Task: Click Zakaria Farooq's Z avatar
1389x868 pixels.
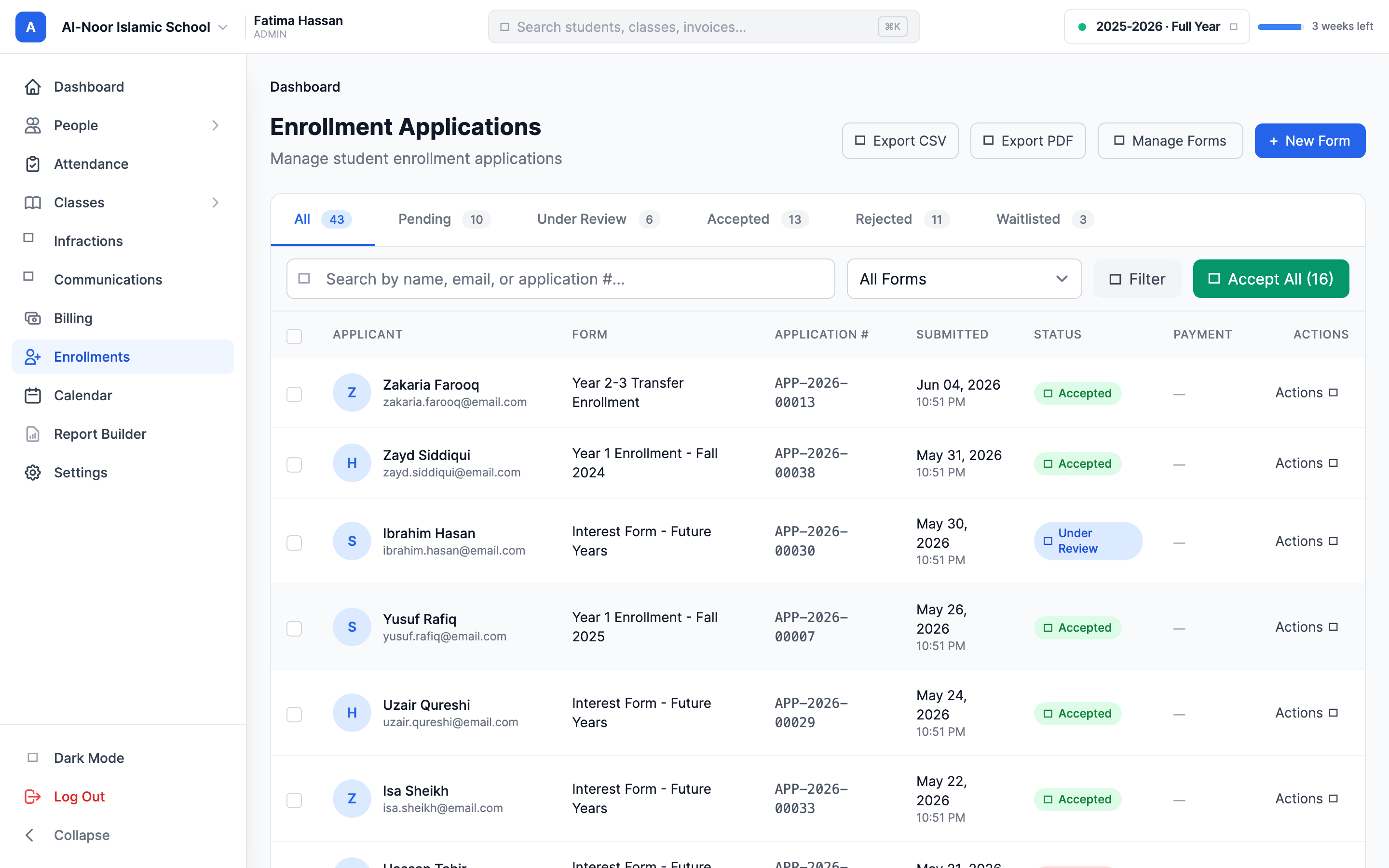Action: pos(352,393)
